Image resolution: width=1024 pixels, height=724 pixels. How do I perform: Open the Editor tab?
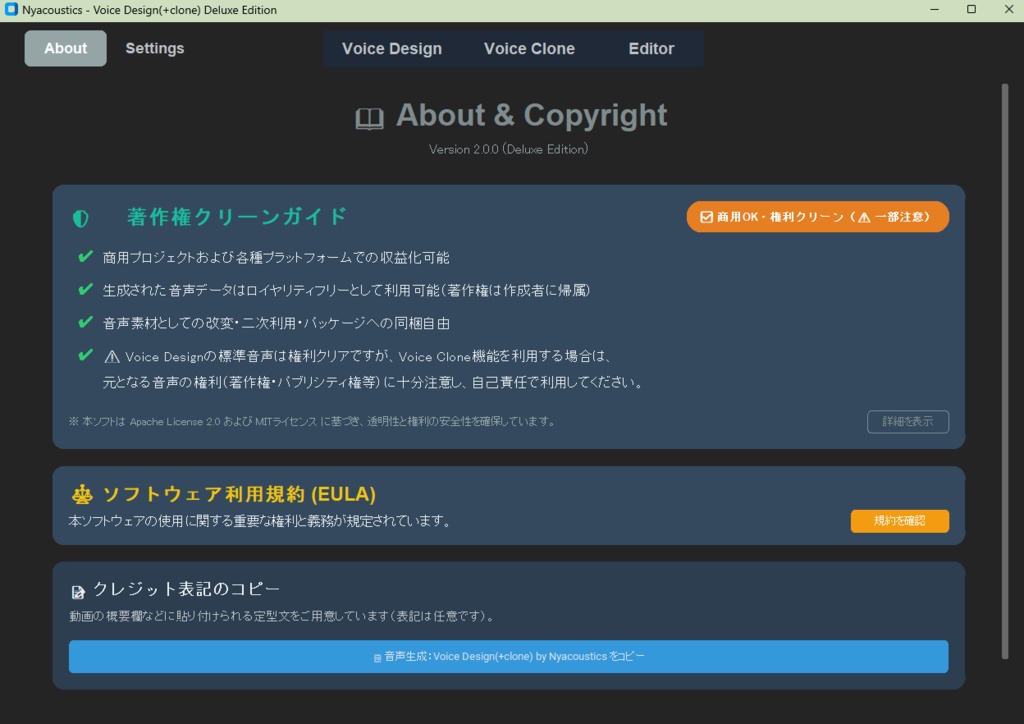[651, 49]
